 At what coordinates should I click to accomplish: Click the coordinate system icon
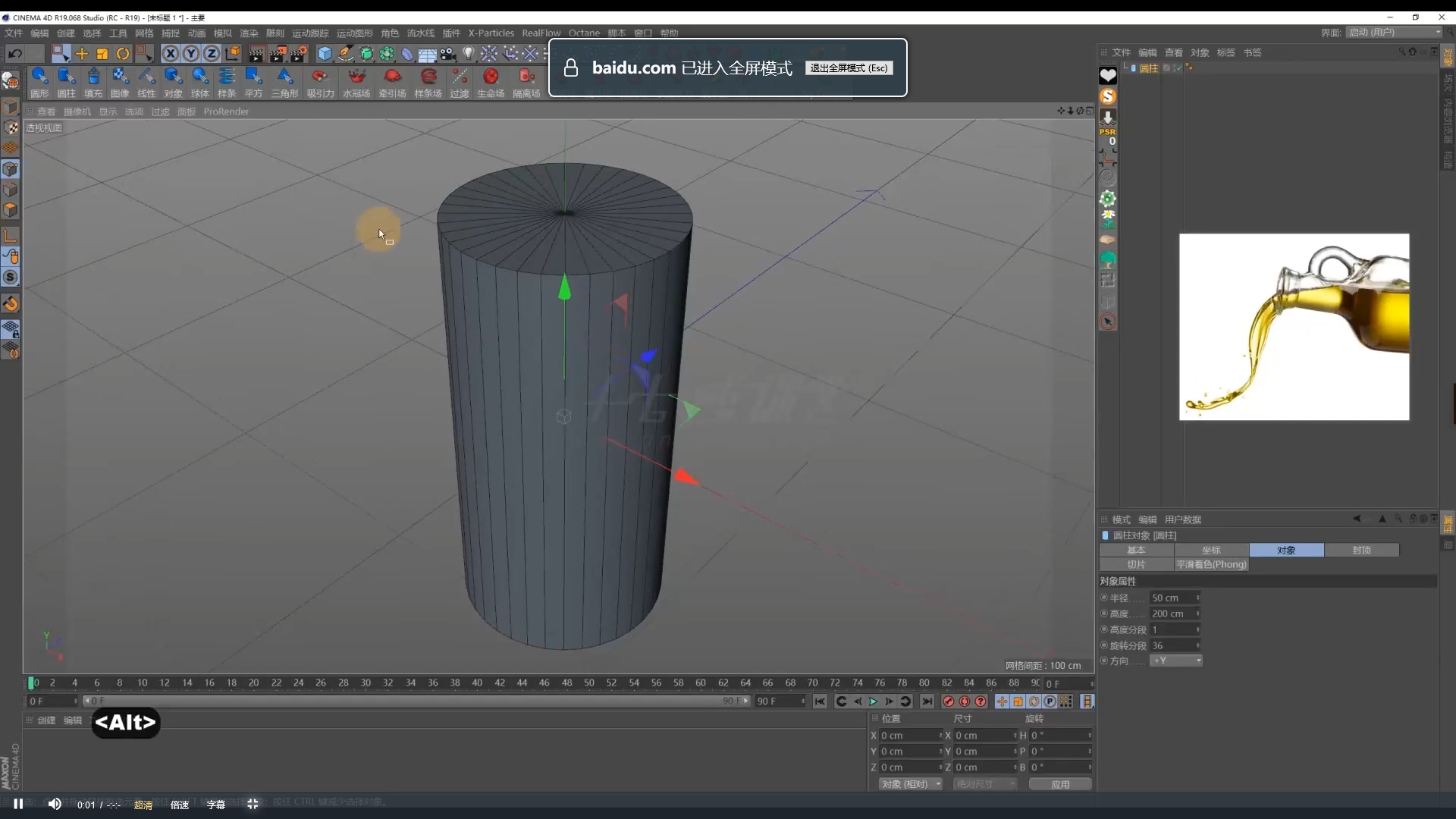(x=233, y=54)
